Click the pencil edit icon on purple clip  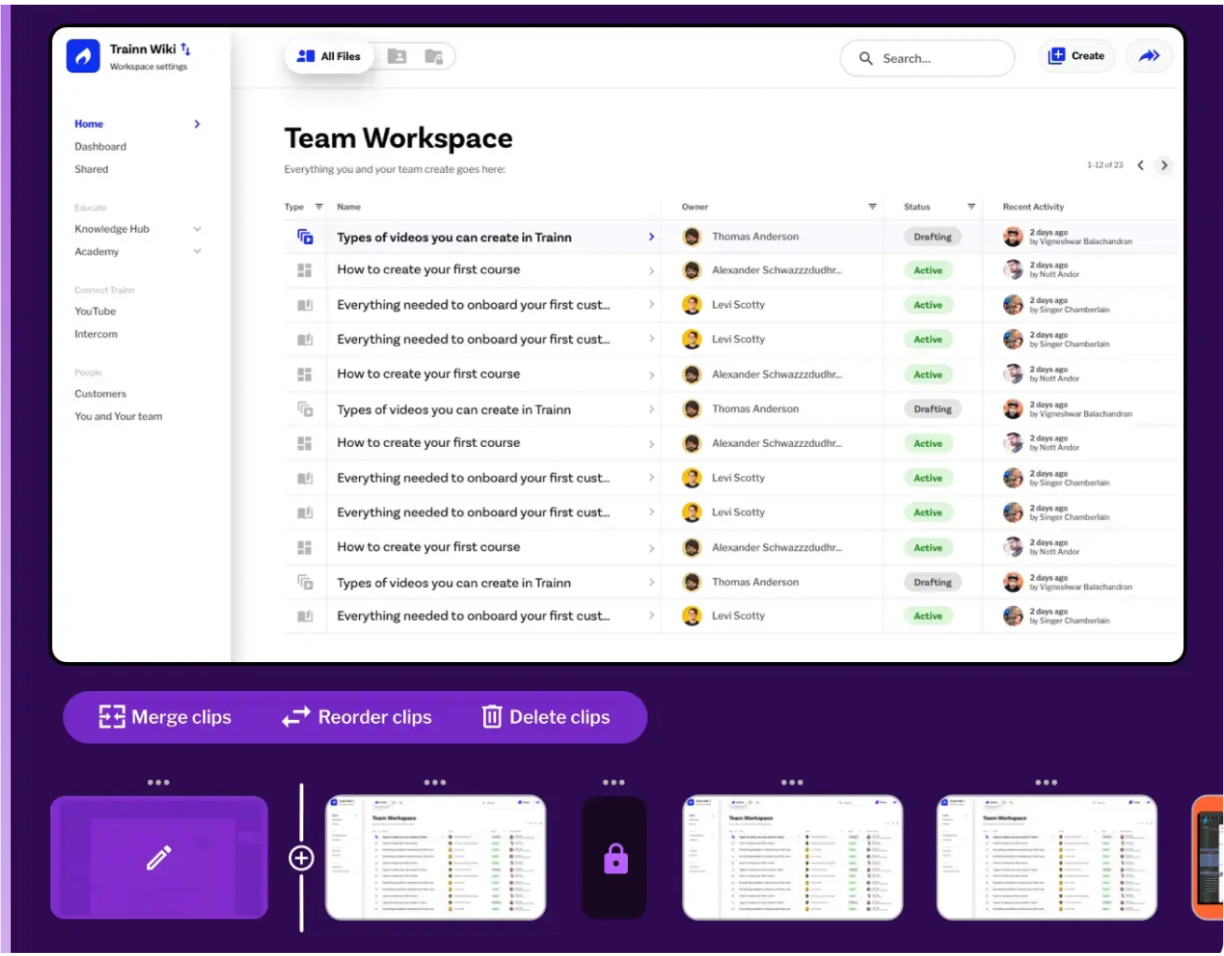[x=159, y=857]
